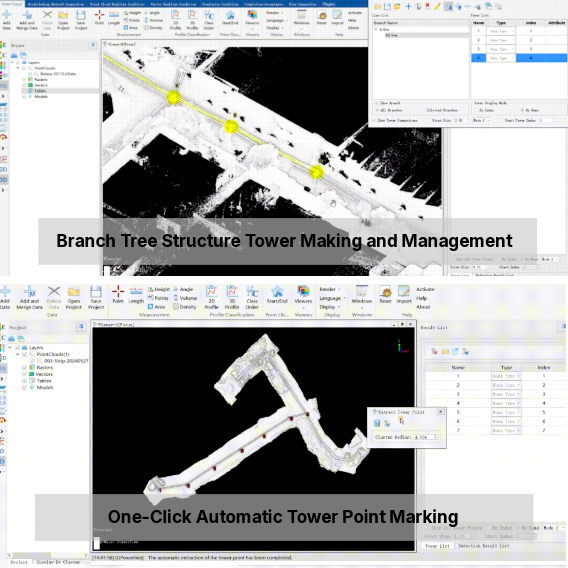Click the Volume tool in the Result List window

click(x=185, y=298)
